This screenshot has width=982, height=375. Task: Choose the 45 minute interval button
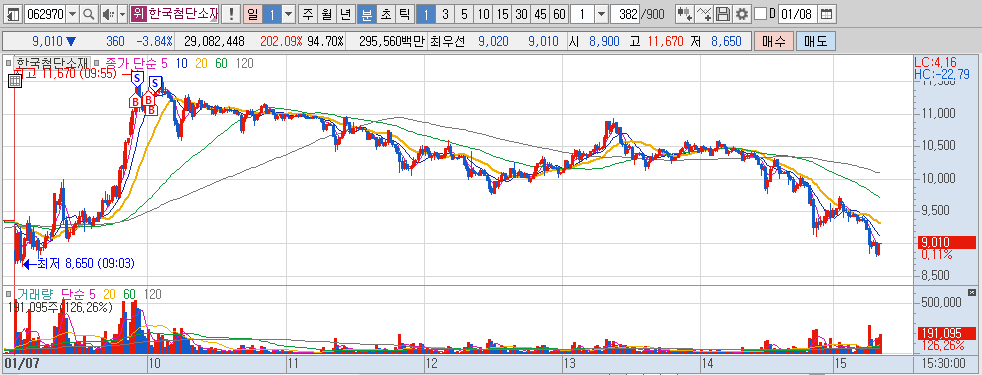click(540, 13)
